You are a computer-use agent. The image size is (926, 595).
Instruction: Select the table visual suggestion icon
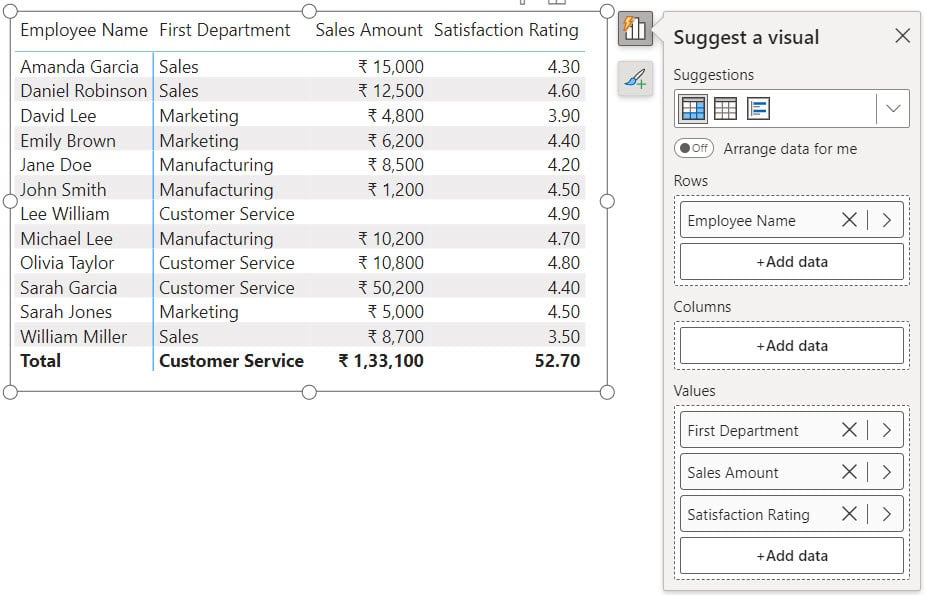coord(725,109)
